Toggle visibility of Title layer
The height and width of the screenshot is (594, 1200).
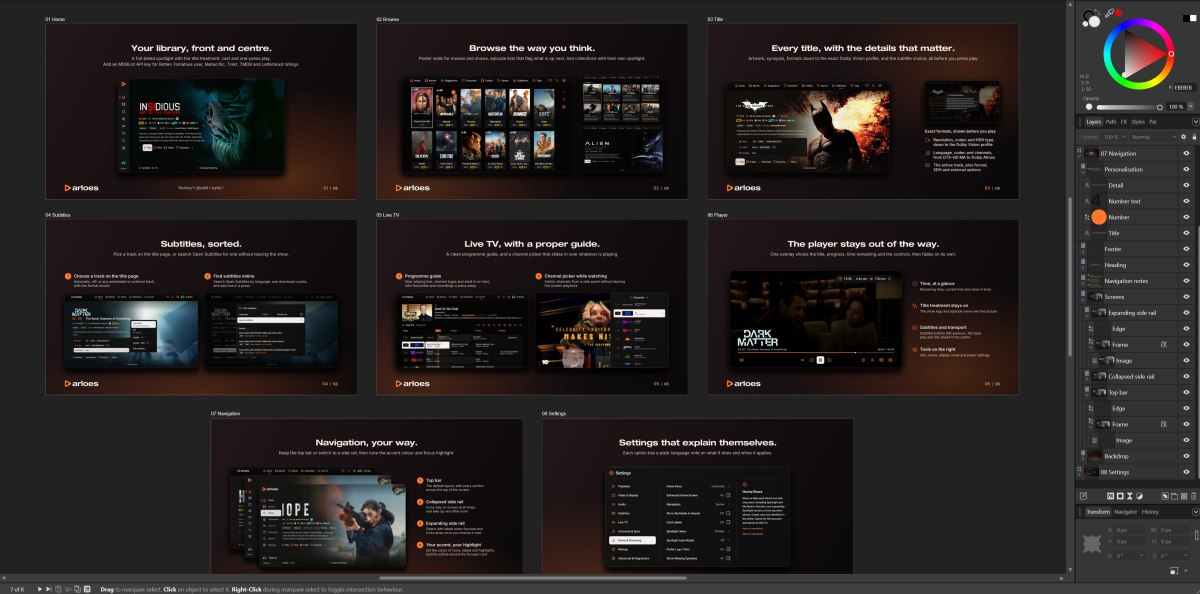(1186, 233)
